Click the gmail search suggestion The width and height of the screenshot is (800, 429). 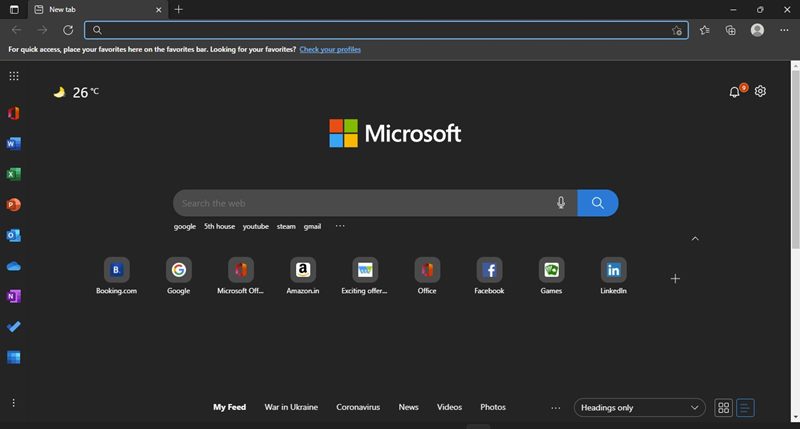pyautogui.click(x=312, y=226)
